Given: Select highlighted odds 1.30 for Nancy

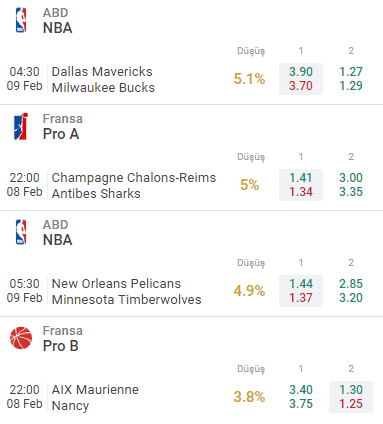Looking at the screenshot, I should pyautogui.click(x=351, y=397).
